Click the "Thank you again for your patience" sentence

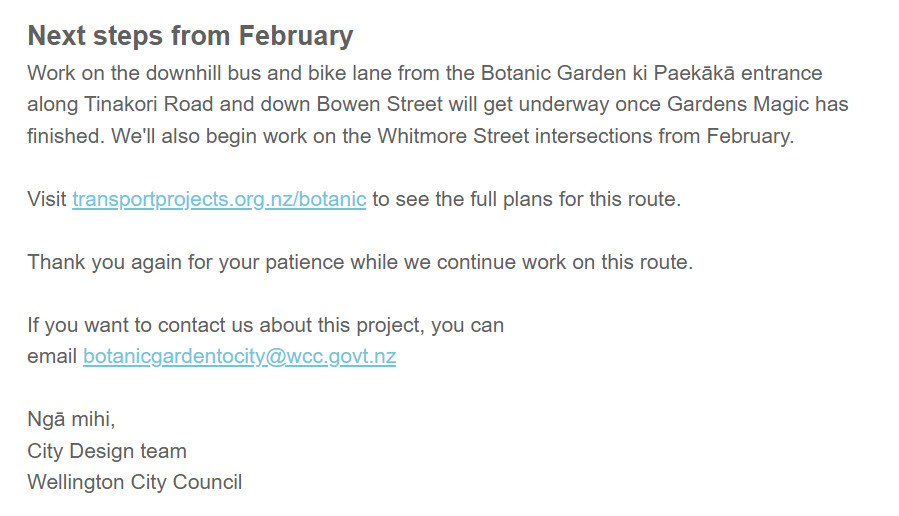(360, 262)
